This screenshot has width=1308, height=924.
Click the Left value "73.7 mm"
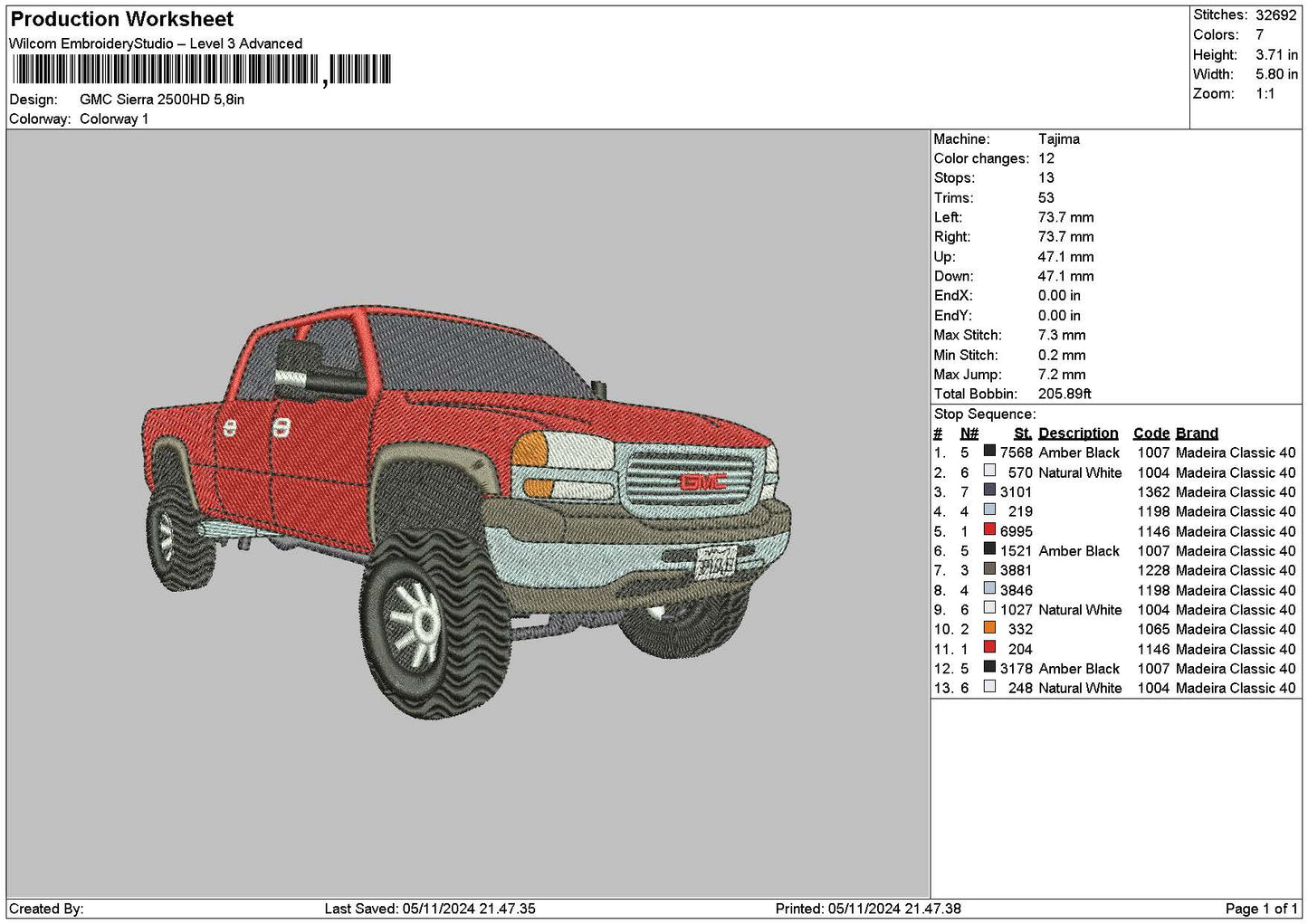pyautogui.click(x=1066, y=217)
